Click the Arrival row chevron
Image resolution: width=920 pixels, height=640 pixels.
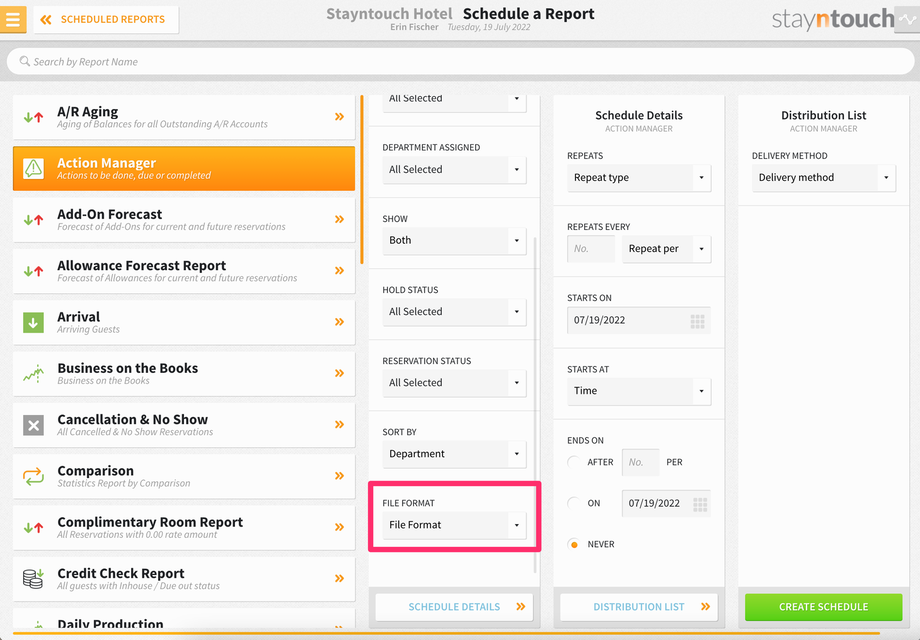tap(339, 321)
